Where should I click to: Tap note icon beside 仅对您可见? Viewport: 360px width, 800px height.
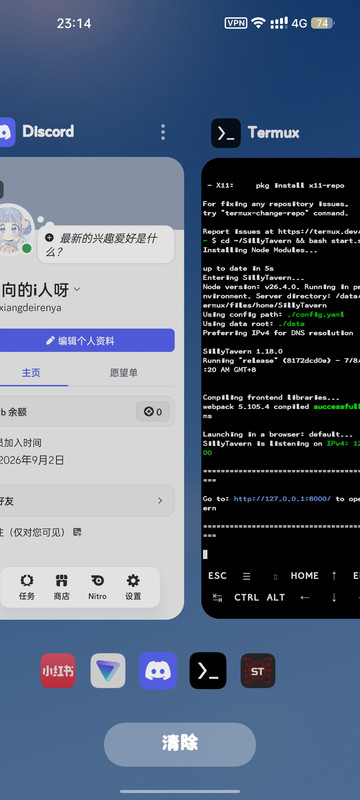point(77,532)
